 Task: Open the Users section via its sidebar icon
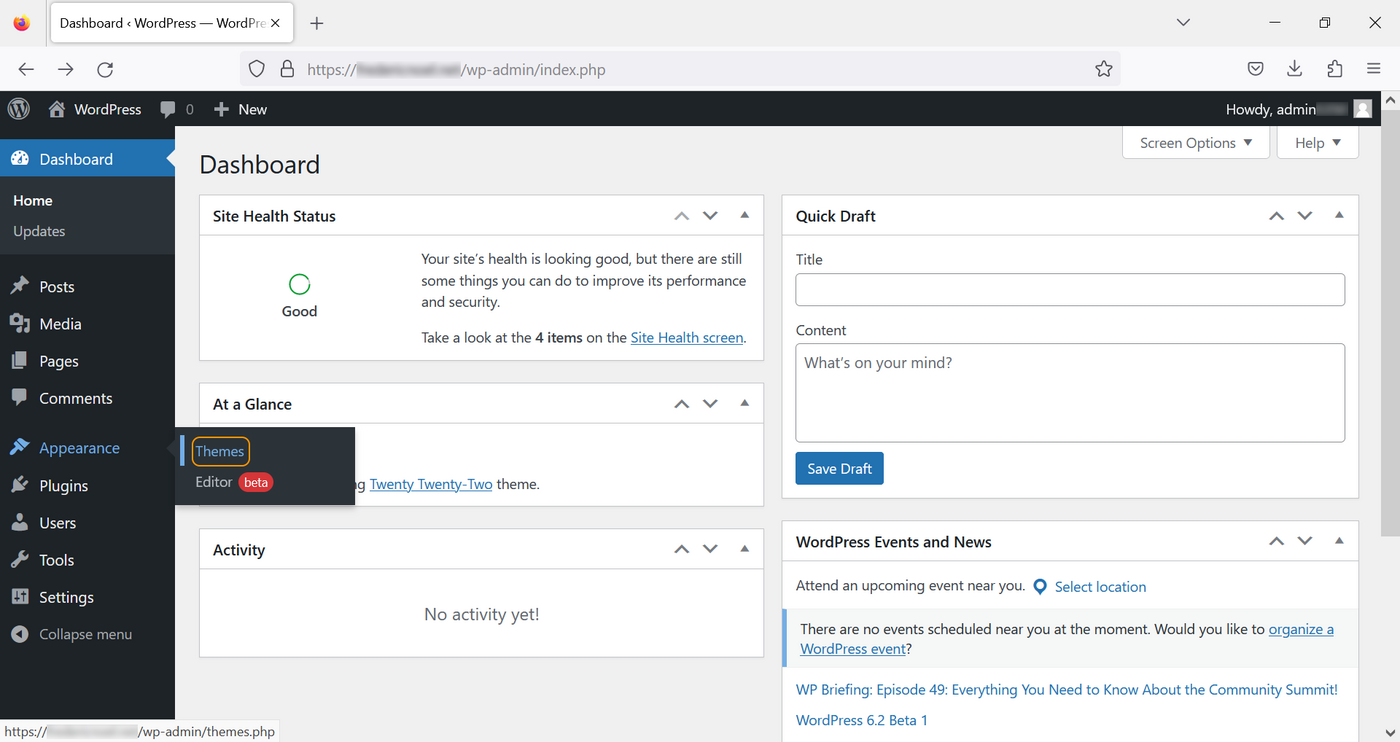21,522
